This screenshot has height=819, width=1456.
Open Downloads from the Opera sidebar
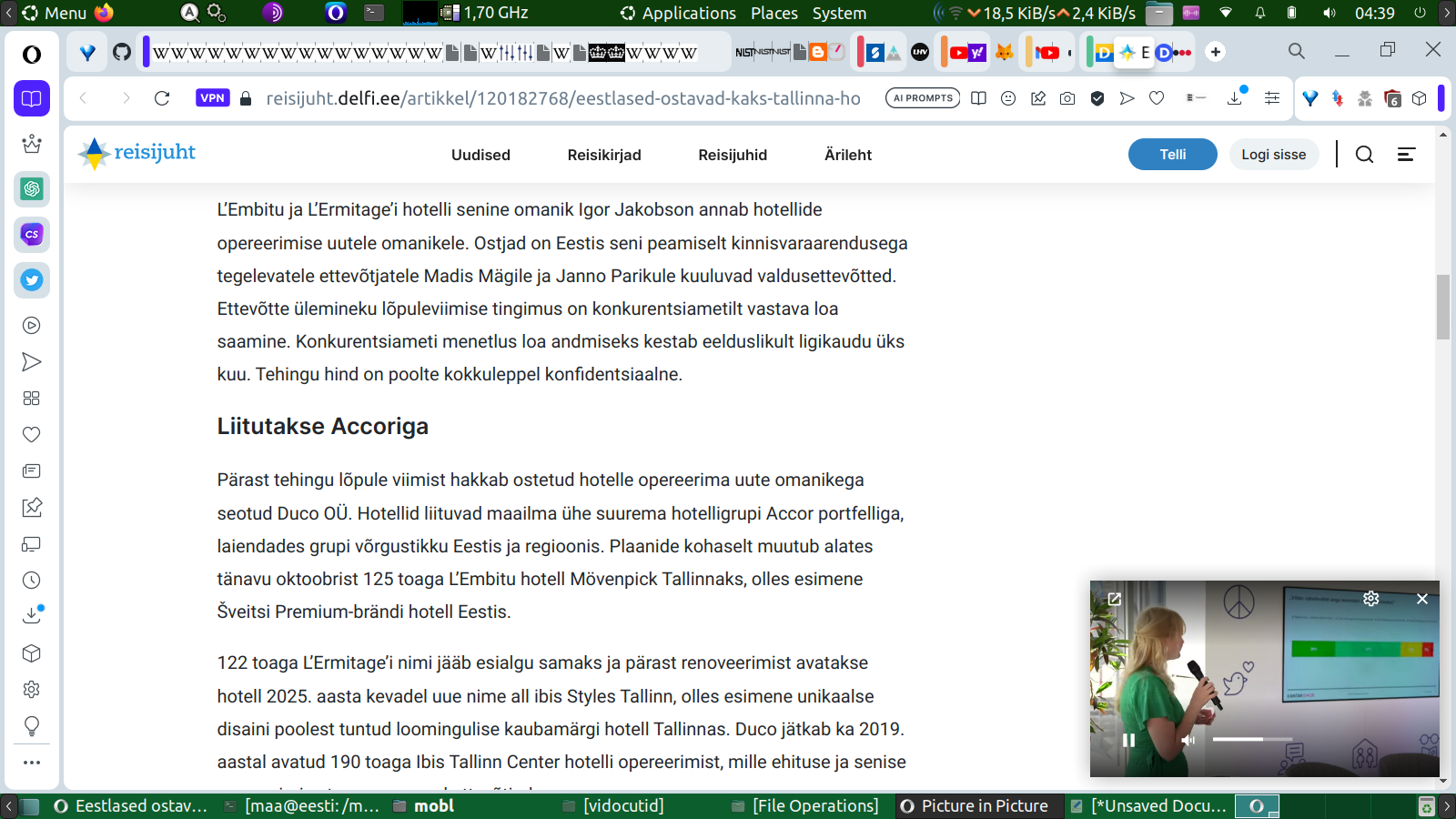tap(32, 616)
